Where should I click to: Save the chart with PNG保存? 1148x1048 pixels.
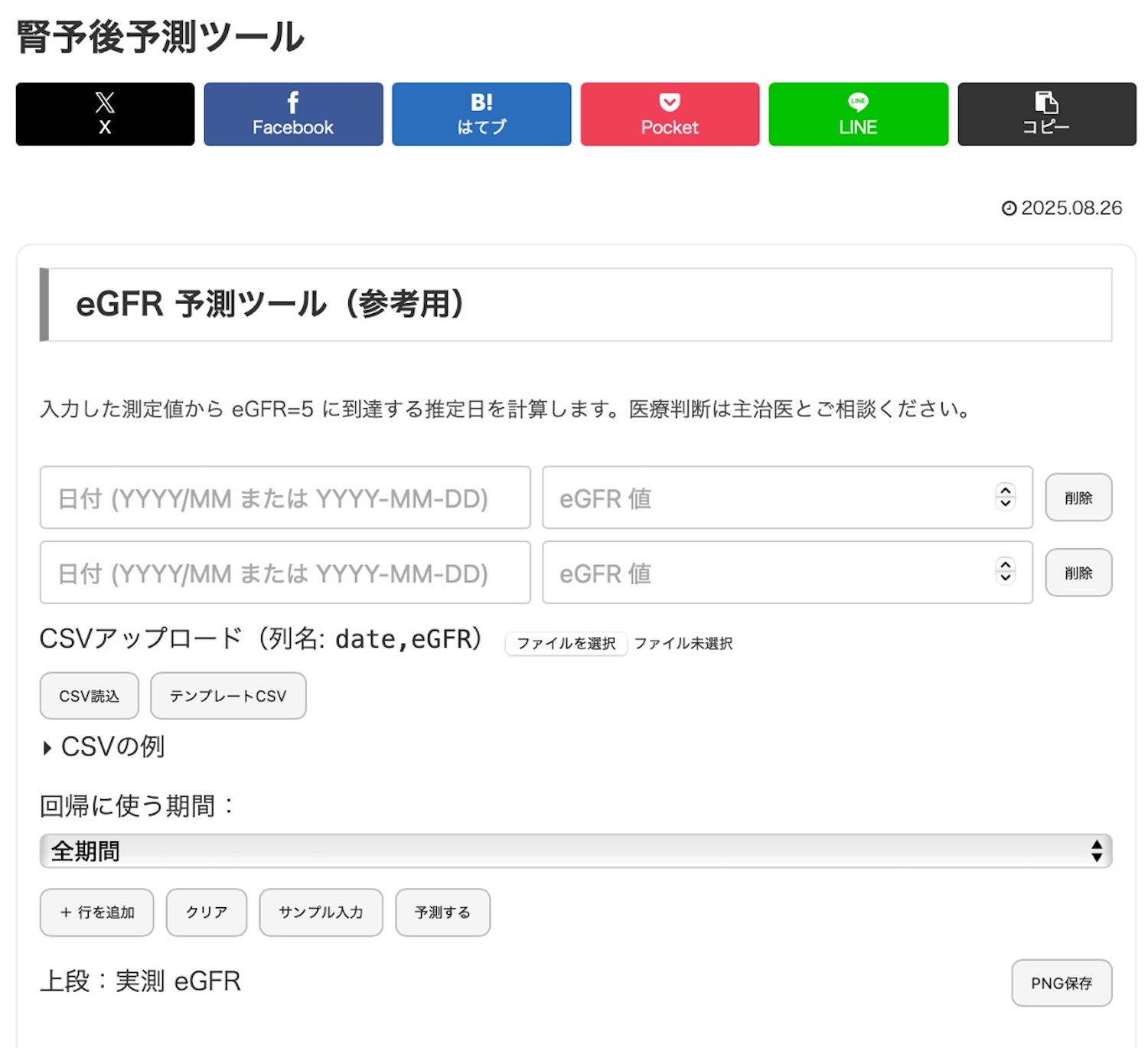(x=1062, y=983)
